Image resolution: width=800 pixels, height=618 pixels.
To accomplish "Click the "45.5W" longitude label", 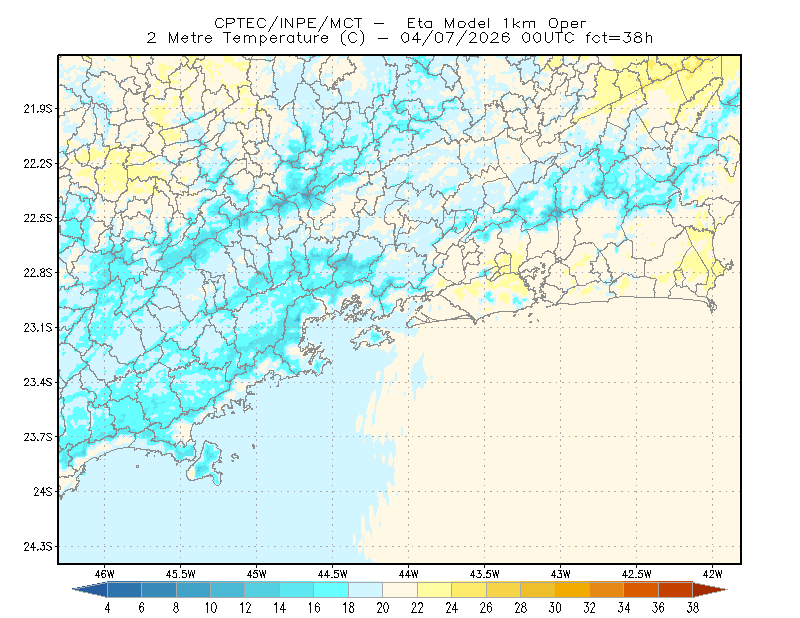I will [181, 574].
